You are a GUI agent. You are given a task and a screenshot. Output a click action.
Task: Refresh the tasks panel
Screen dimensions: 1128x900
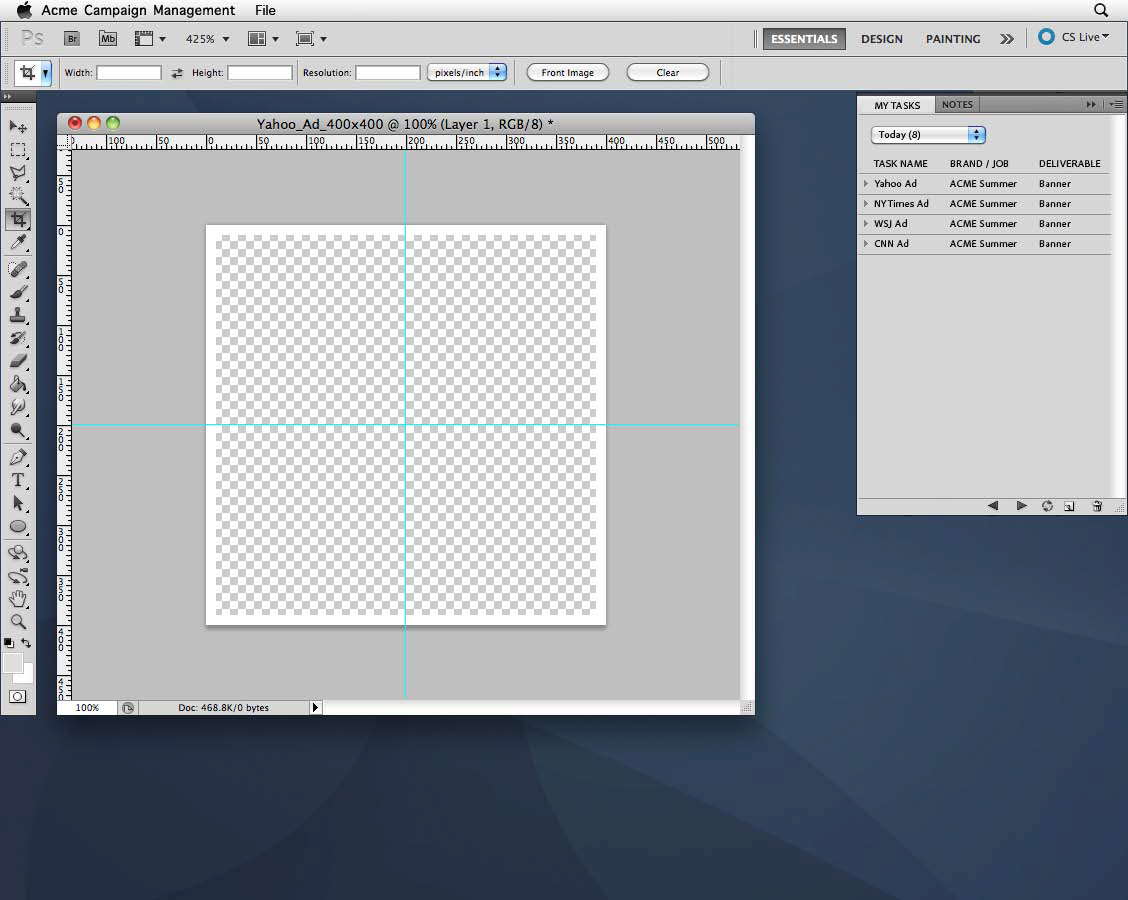[1047, 506]
